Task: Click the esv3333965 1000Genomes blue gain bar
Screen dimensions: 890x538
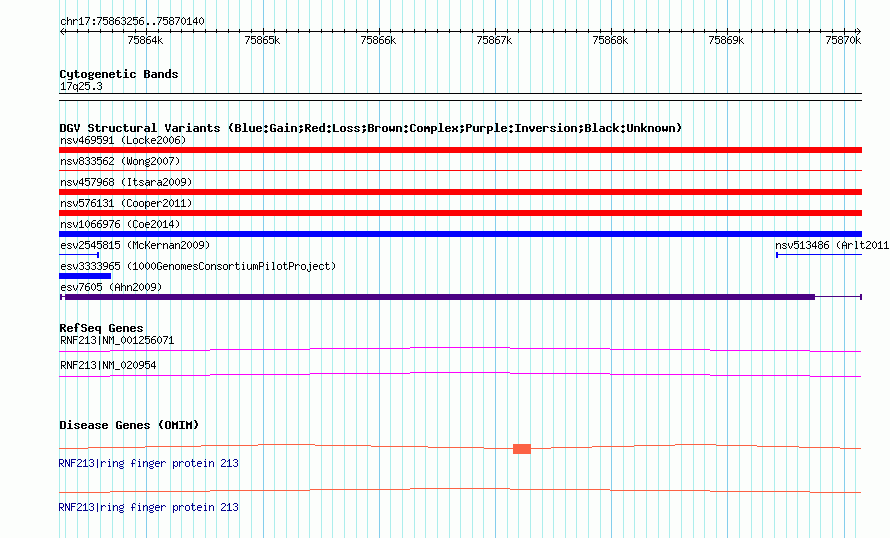Action: pyautogui.click(x=85, y=276)
